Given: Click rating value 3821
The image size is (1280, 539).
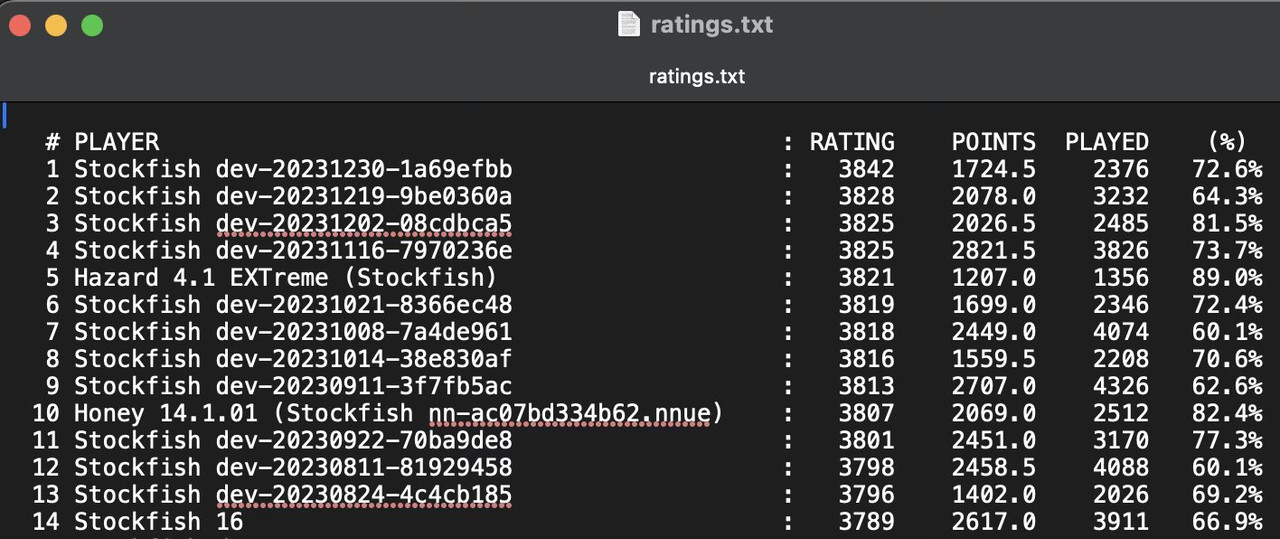Looking at the screenshot, I should 866,277.
